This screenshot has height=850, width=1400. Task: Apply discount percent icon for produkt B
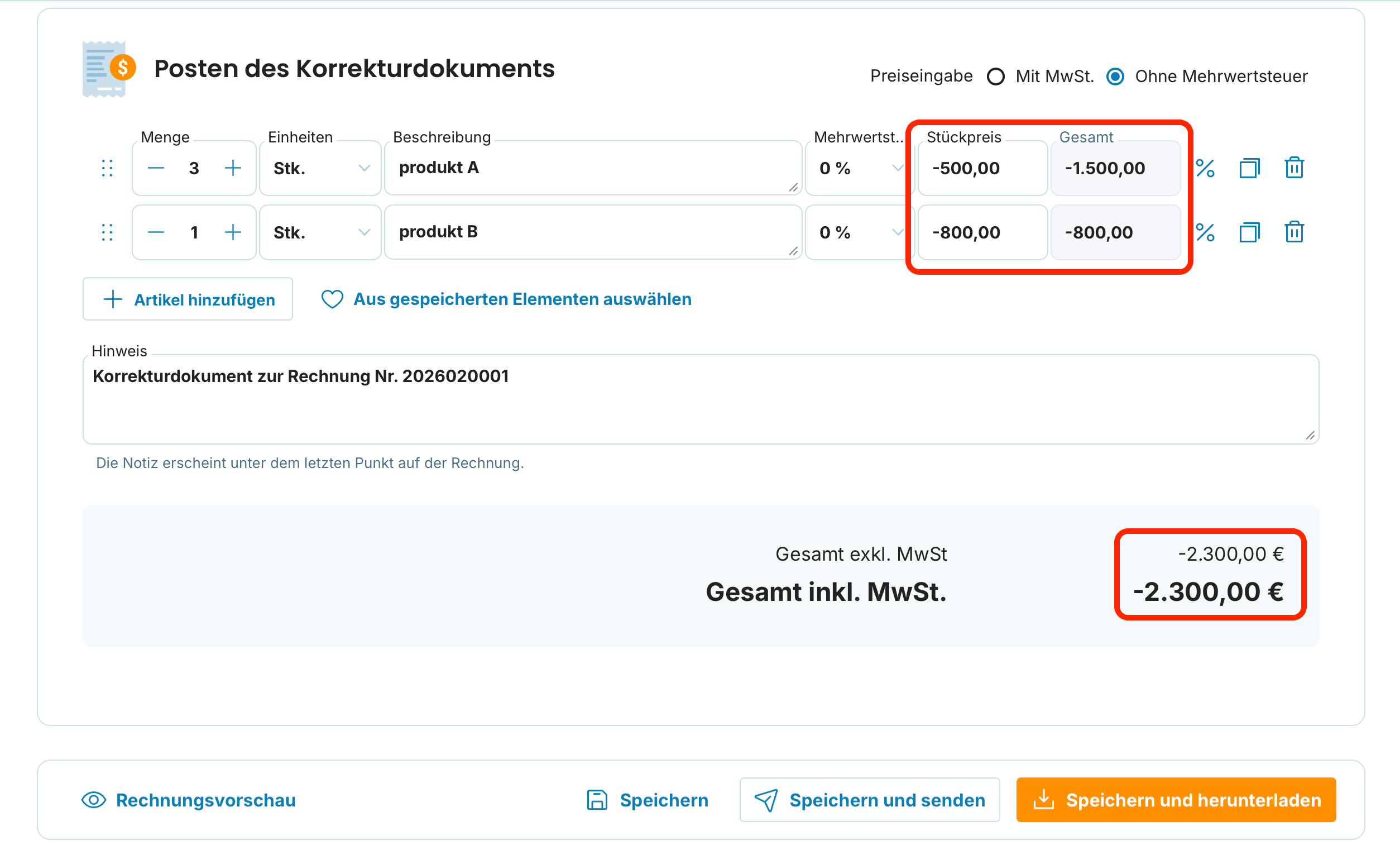(x=1205, y=232)
